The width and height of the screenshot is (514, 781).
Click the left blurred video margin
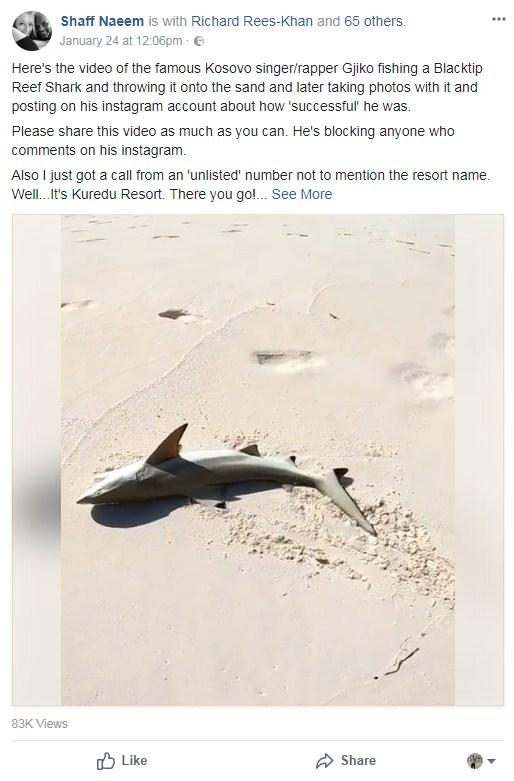click(37, 460)
